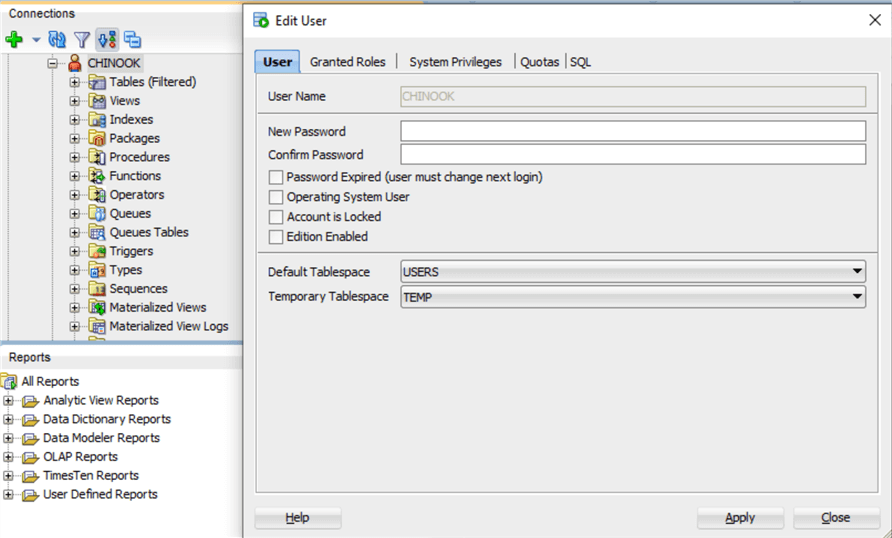
Task: Click the Reports panel title
Action: tap(30, 358)
